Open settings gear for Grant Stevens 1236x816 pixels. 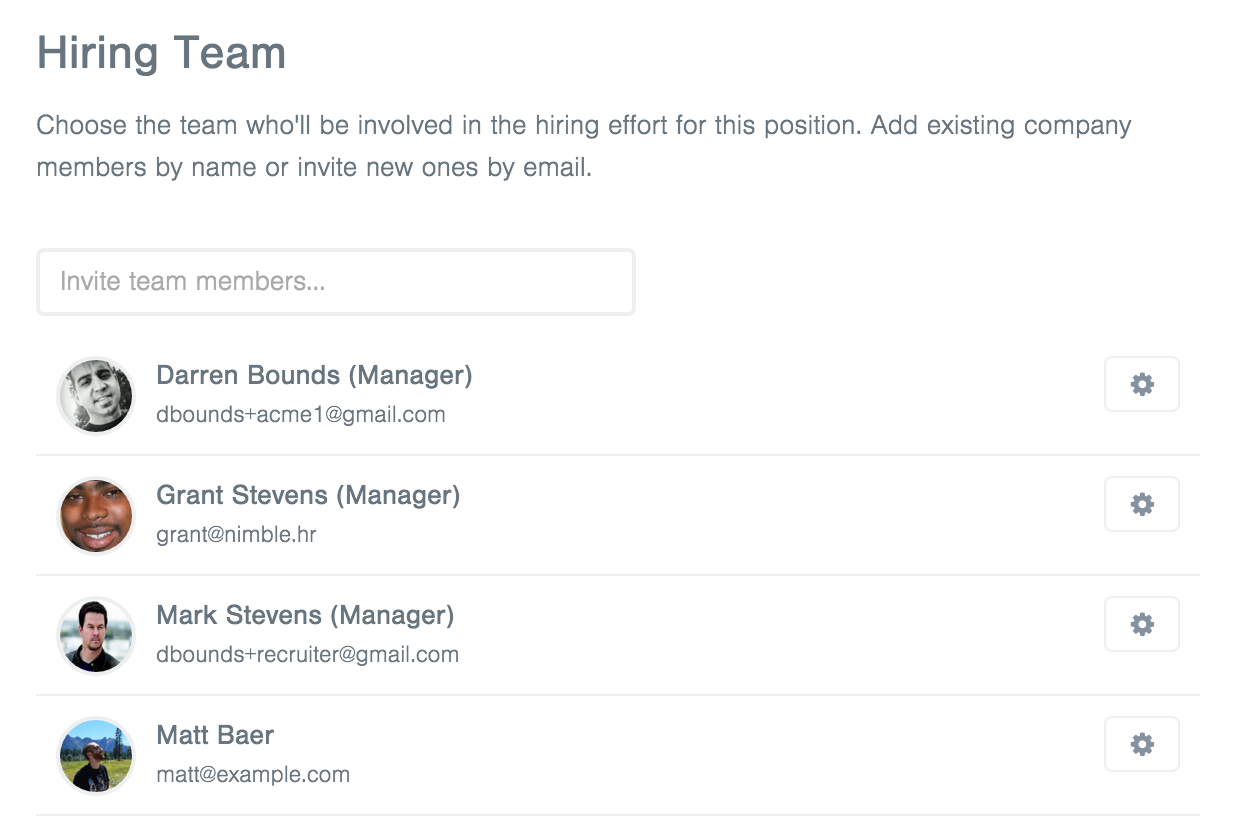coord(1141,504)
